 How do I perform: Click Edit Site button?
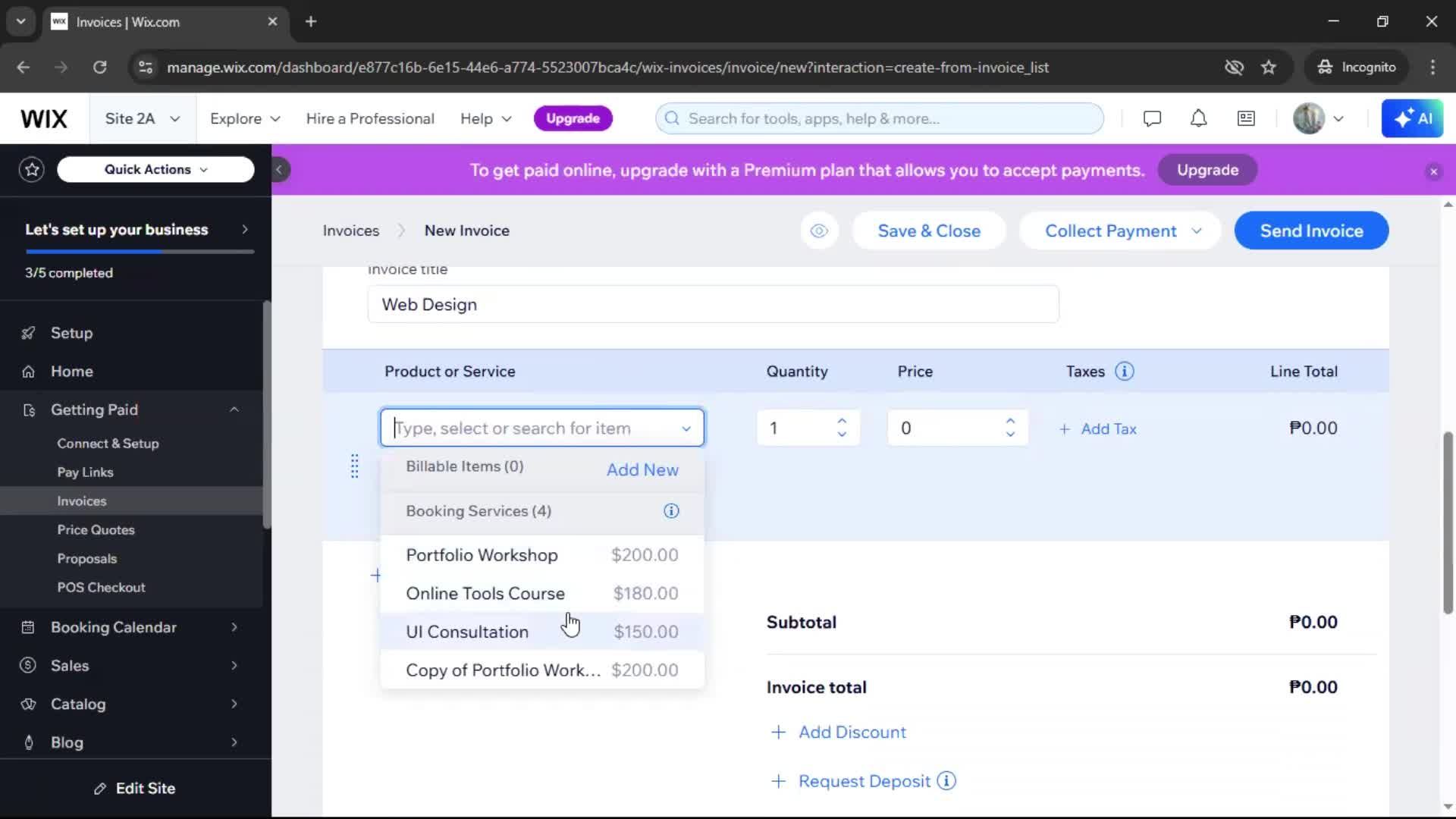[x=135, y=789]
